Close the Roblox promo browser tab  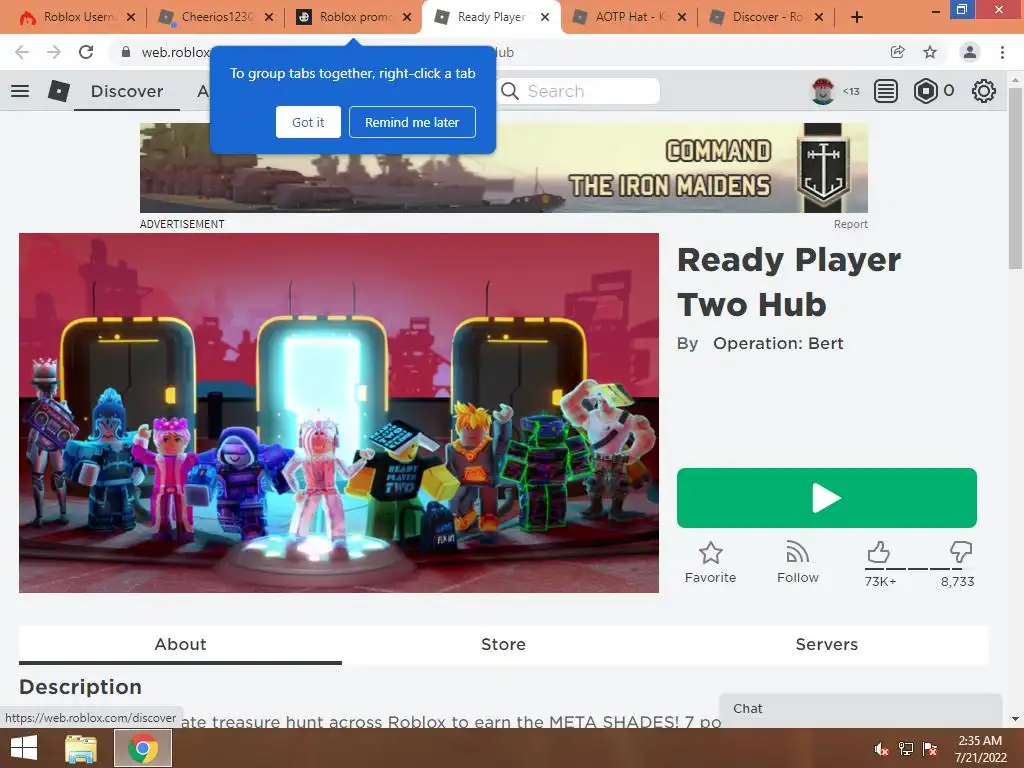click(x=407, y=17)
